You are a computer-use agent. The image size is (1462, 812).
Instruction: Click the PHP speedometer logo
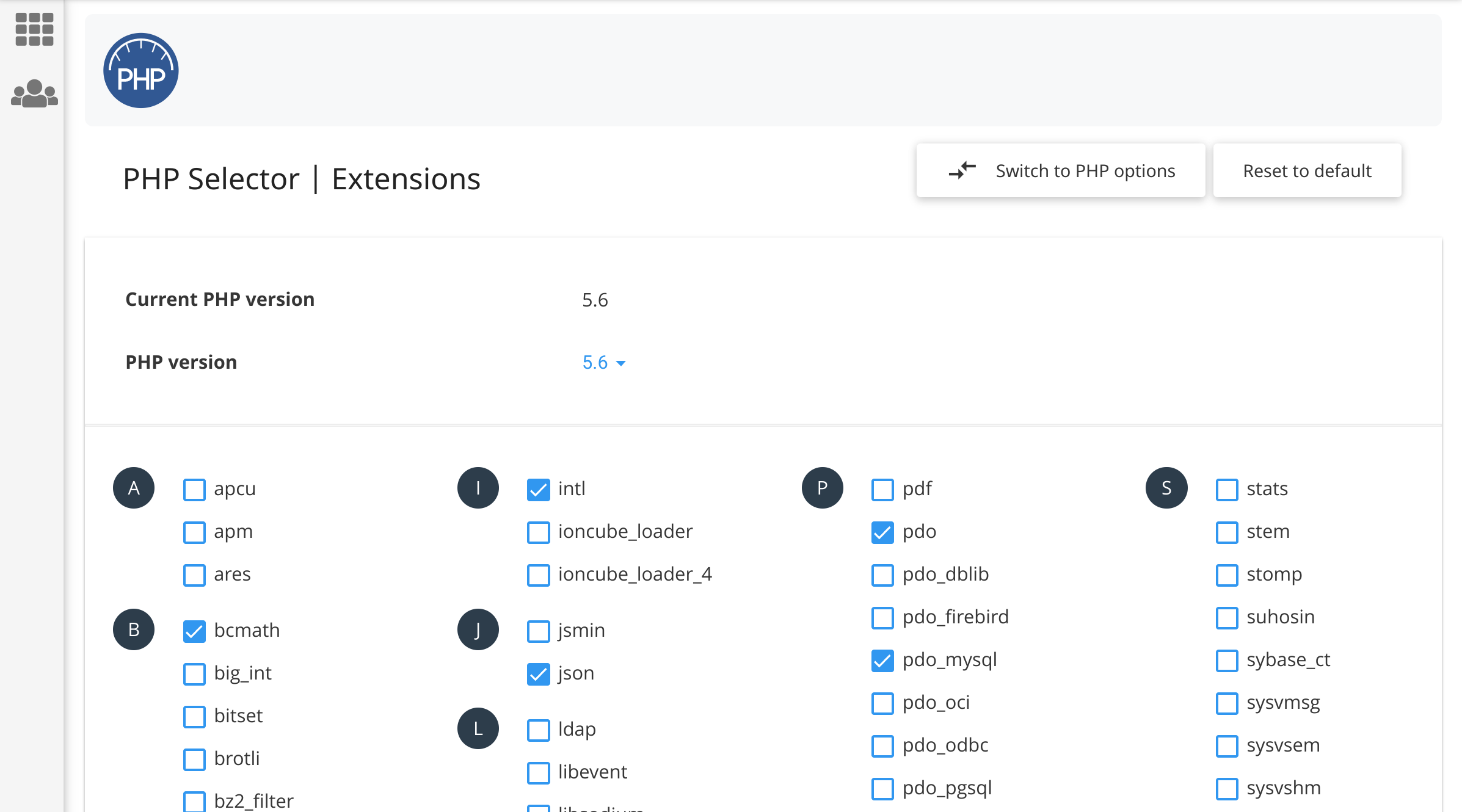tap(141, 71)
